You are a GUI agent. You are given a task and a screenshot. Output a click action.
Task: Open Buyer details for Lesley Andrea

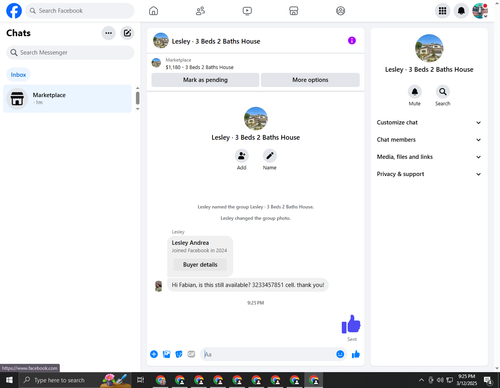tap(200, 265)
